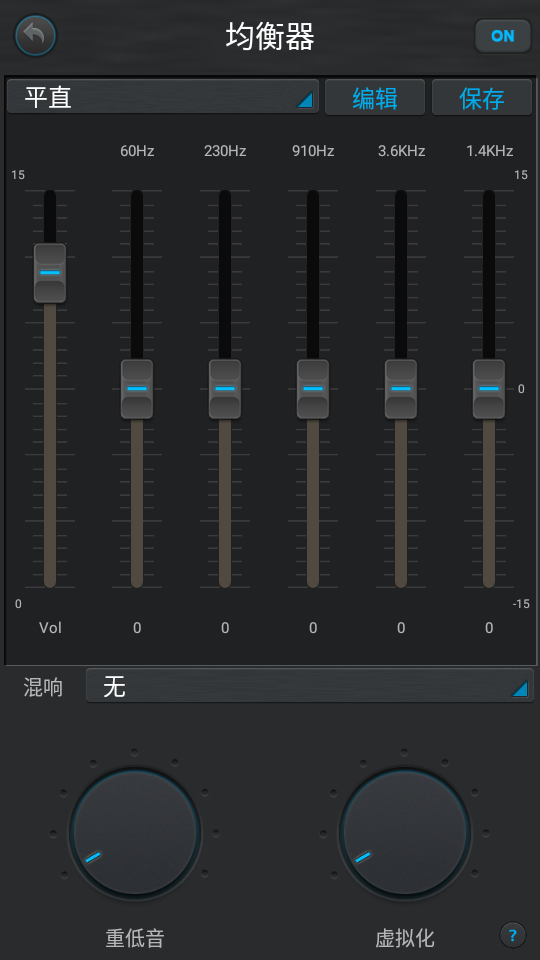Click the Vol slider handle
540x960 pixels.
point(50,272)
